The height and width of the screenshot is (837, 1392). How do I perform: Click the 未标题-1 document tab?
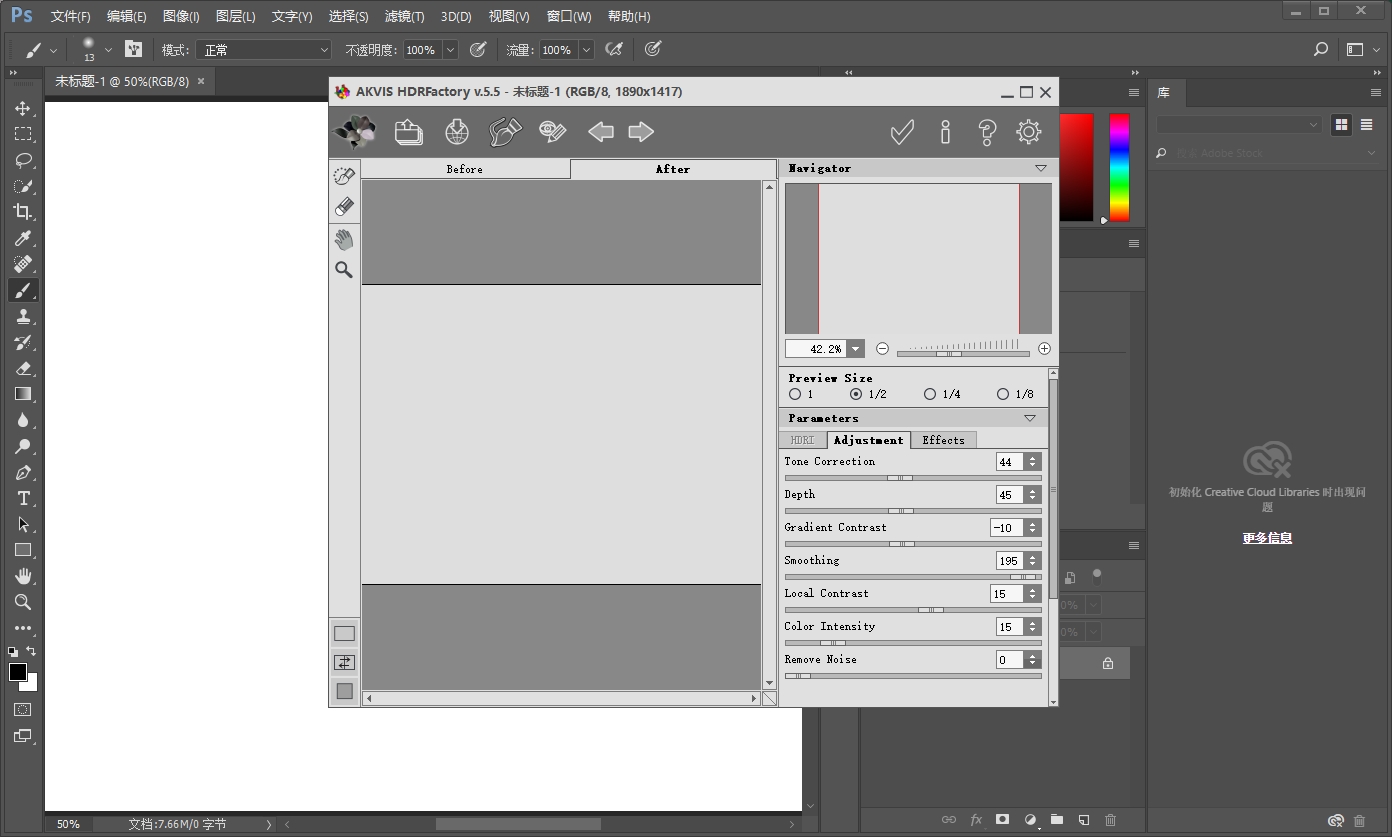[122, 82]
